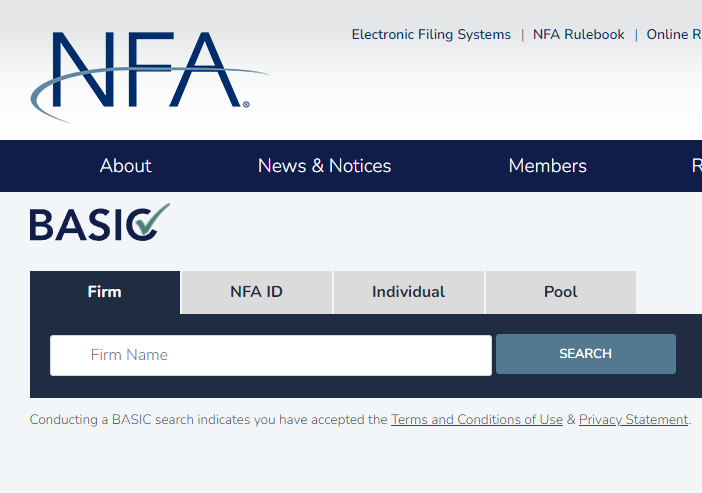
Task: Click the green checkmark in BASIC logo
Action: (x=150, y=220)
